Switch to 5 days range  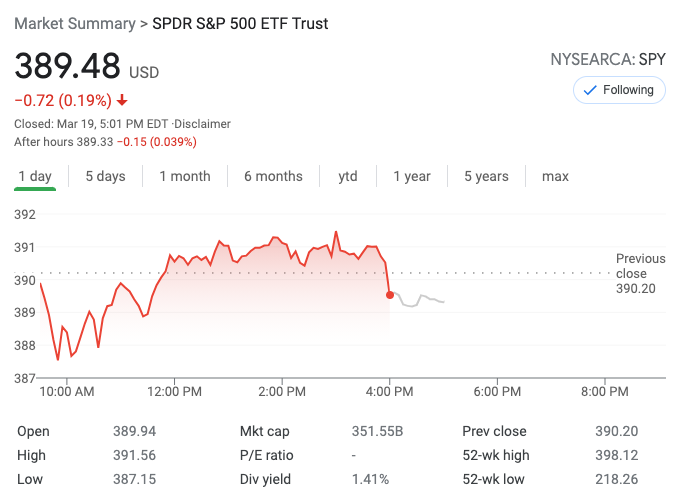pyautogui.click(x=105, y=176)
